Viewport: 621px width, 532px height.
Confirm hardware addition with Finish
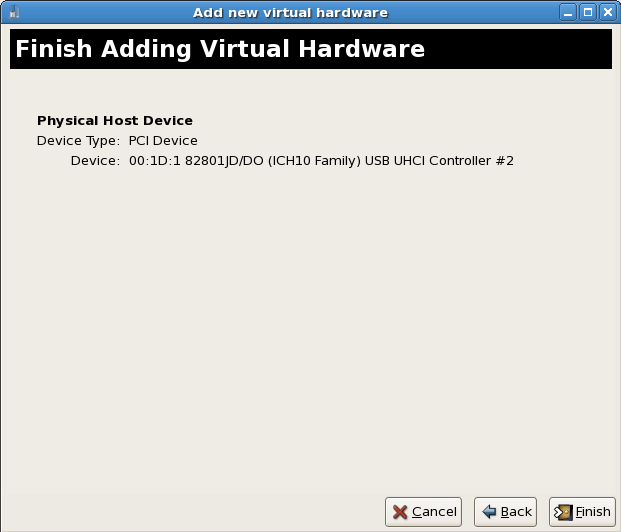(581, 512)
